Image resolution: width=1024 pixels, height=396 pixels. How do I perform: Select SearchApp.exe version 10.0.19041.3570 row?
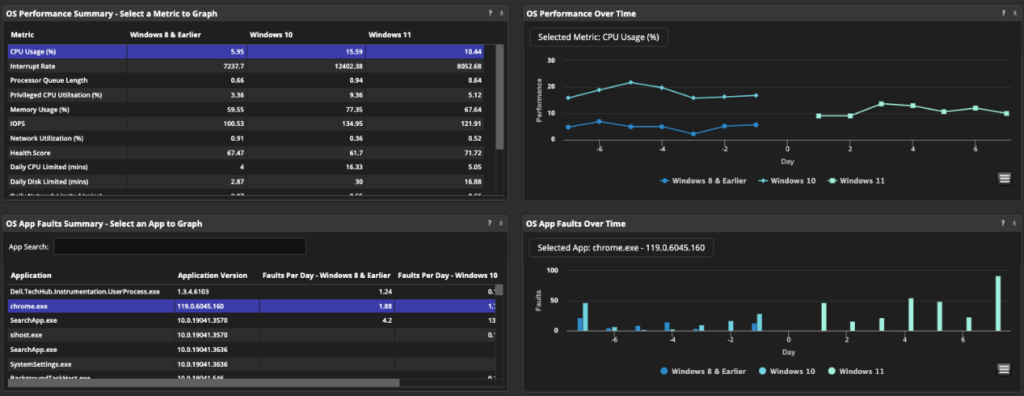pyautogui.click(x=251, y=320)
